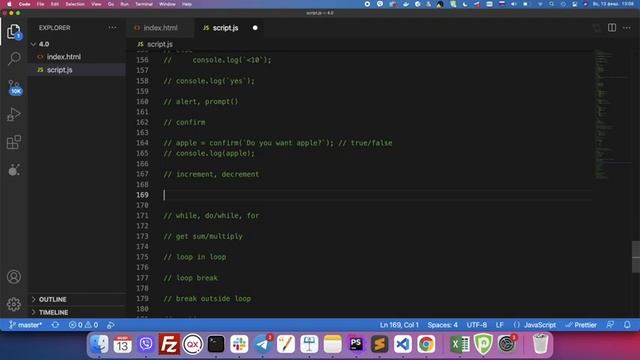Open the errors and warnings indicator
The height and width of the screenshot is (360, 640).
tap(83, 325)
